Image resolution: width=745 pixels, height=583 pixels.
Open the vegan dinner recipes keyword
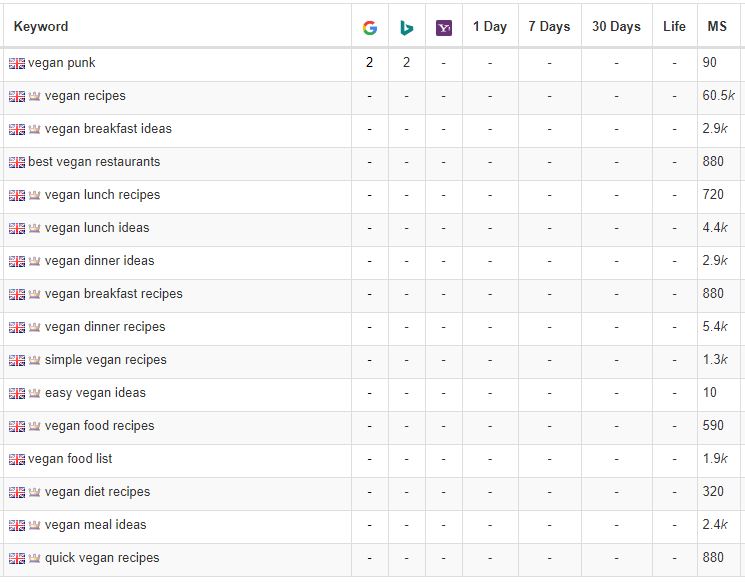coord(105,327)
